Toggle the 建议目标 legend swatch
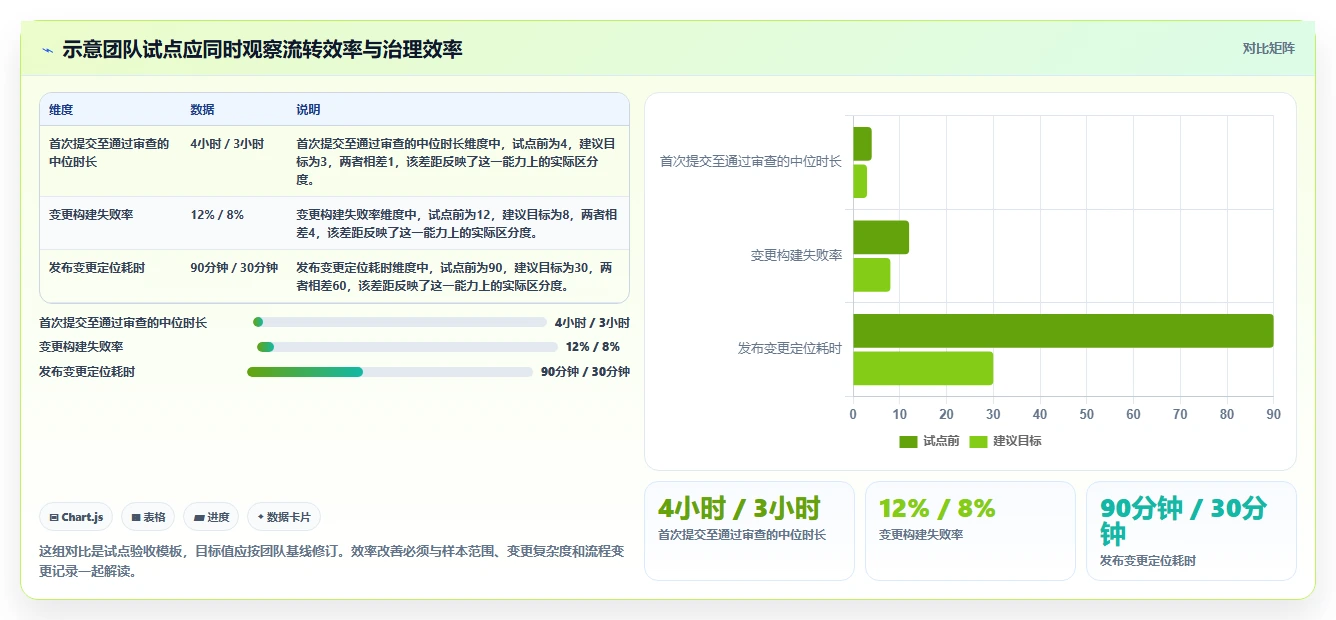 click(x=978, y=441)
